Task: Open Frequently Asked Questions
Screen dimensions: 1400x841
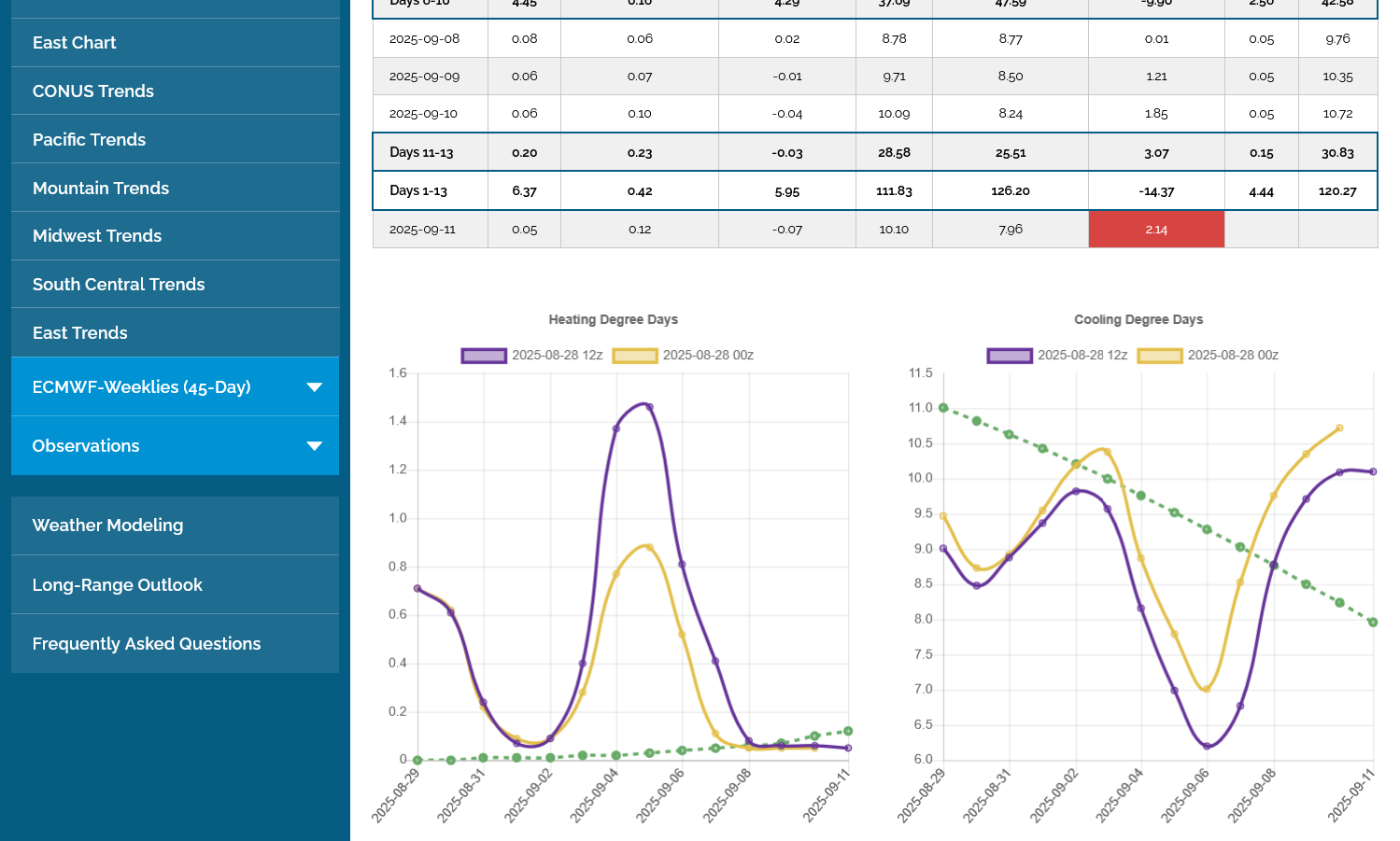Action: pyautogui.click(x=147, y=644)
